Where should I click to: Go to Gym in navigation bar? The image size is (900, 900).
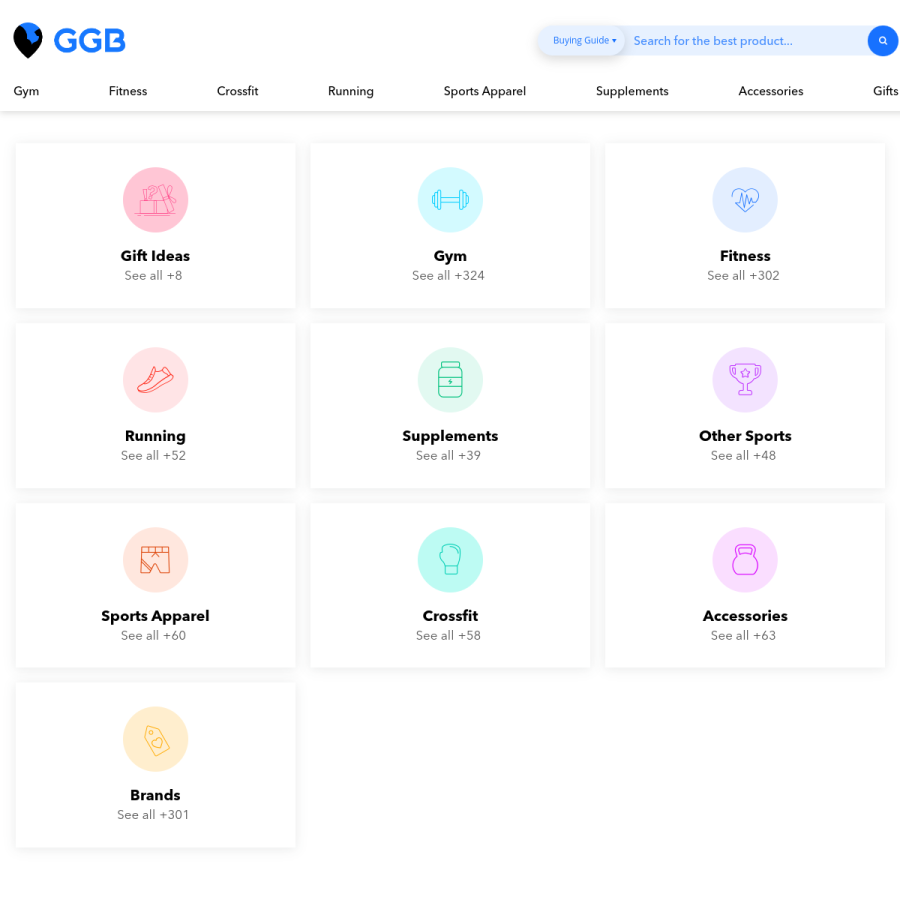[x=26, y=91]
